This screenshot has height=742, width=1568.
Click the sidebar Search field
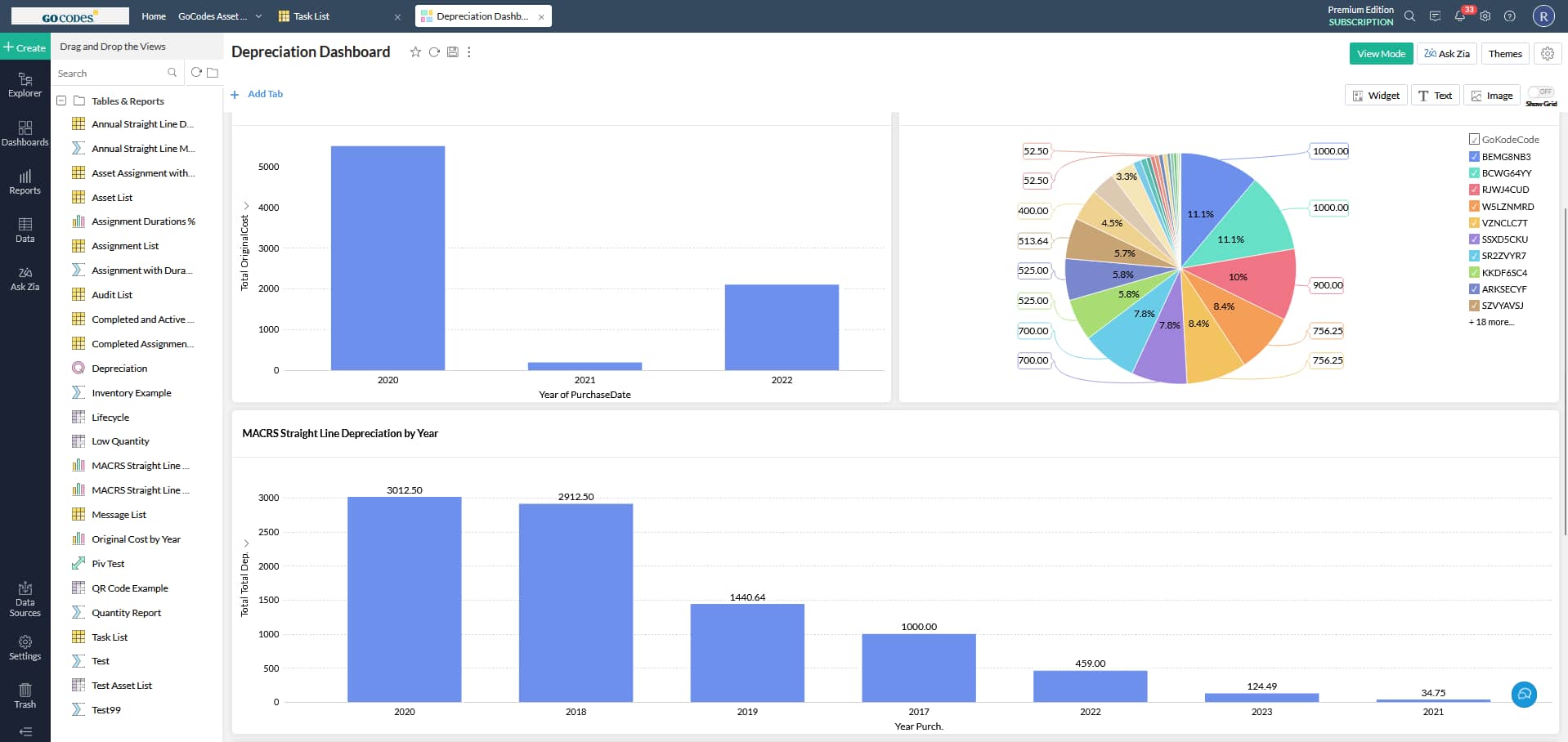point(110,74)
